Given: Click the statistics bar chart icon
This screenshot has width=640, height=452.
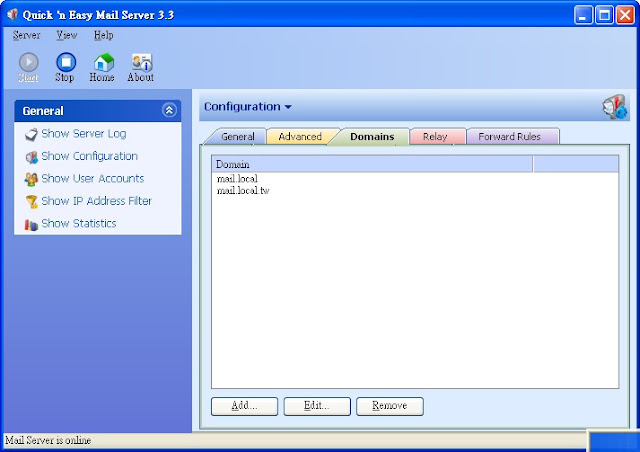Looking at the screenshot, I should tap(31, 224).
